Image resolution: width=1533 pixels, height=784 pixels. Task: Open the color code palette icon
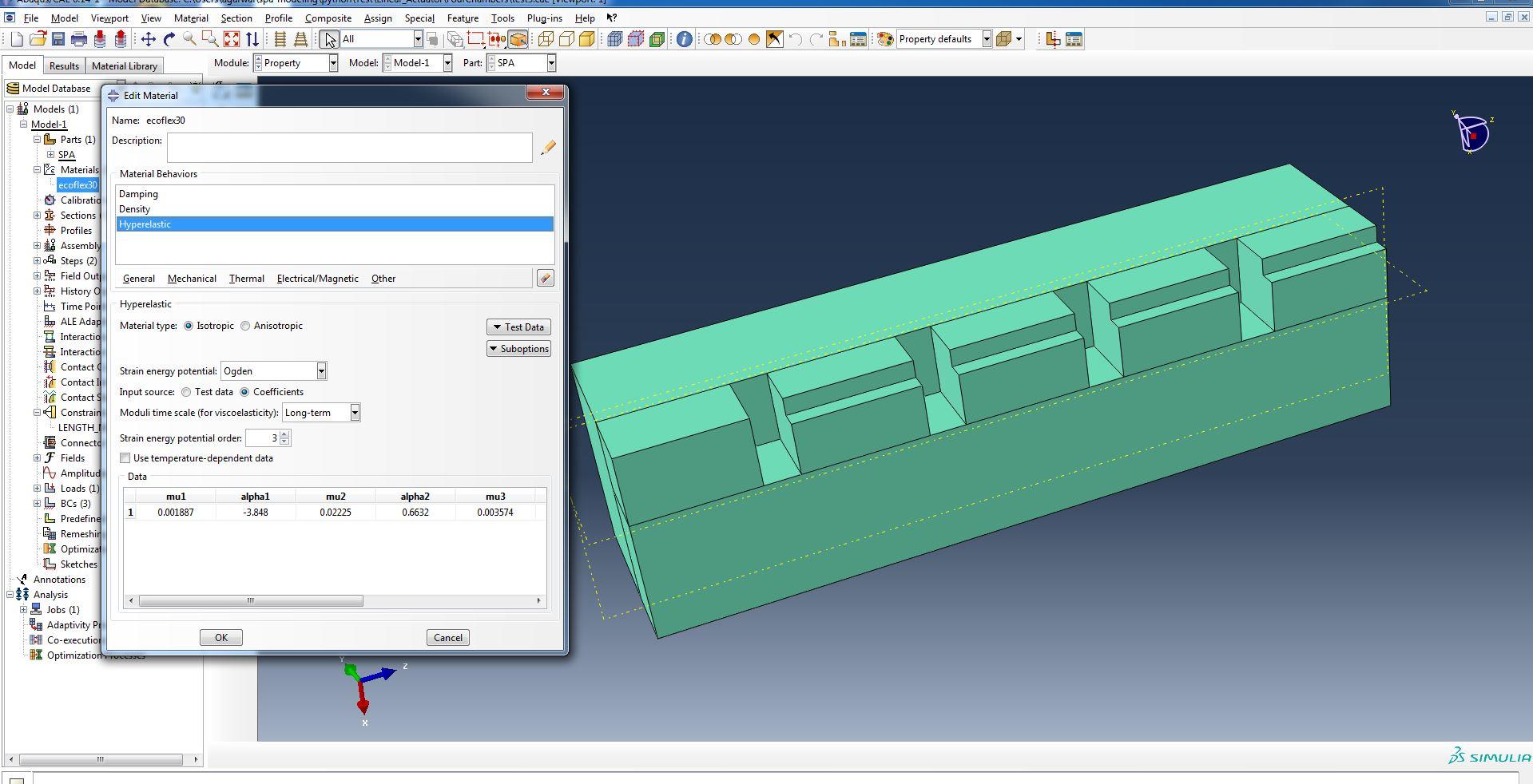(885, 39)
